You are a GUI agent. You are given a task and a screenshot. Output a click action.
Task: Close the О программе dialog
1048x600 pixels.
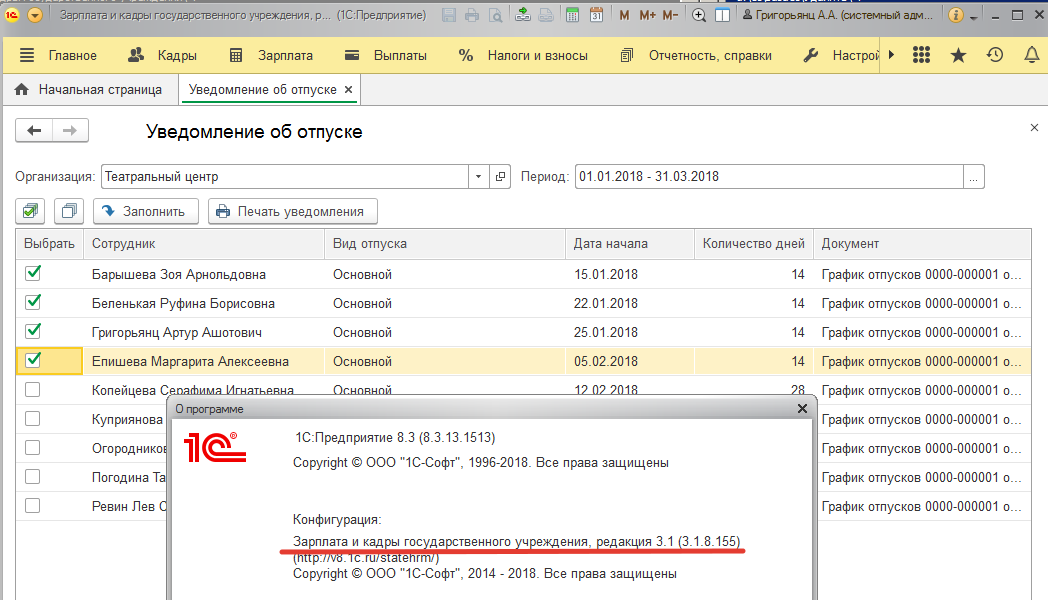pos(802,408)
